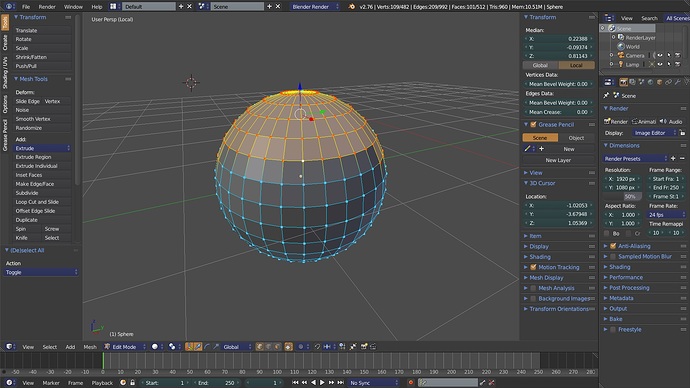The image size is (690, 388).
Task: Open the Info editor type selector icon
Action: 9,7
